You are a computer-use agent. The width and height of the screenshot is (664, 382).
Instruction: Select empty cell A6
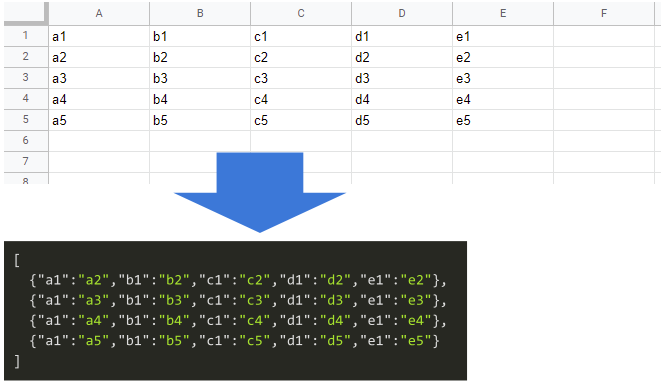click(x=99, y=141)
